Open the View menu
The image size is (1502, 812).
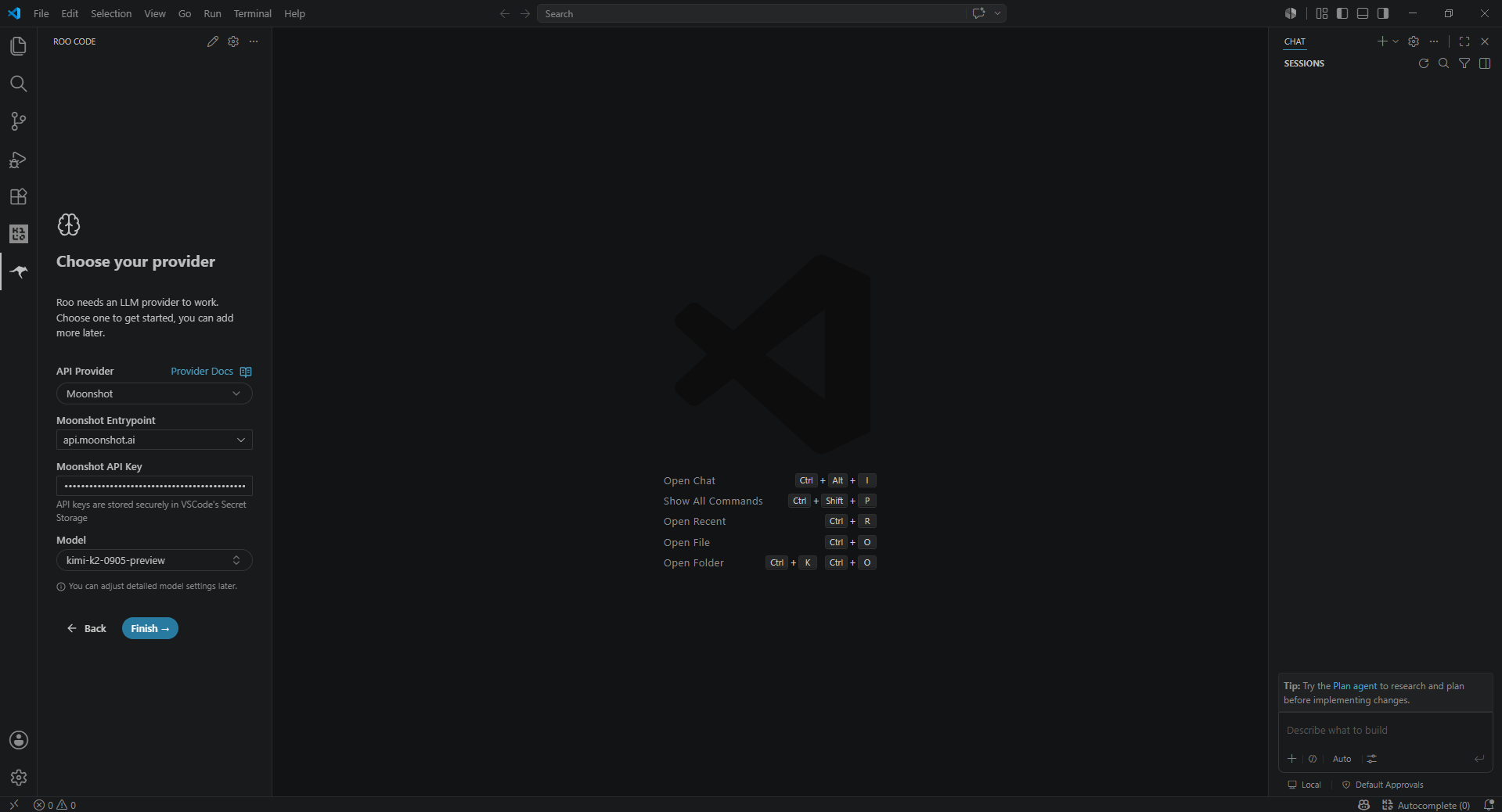[155, 13]
